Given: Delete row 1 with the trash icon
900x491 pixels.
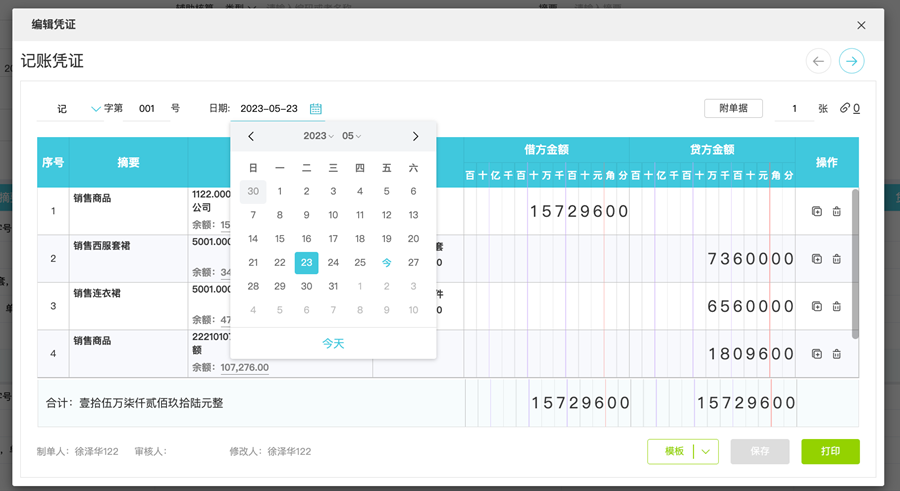Looking at the screenshot, I should click(x=837, y=211).
